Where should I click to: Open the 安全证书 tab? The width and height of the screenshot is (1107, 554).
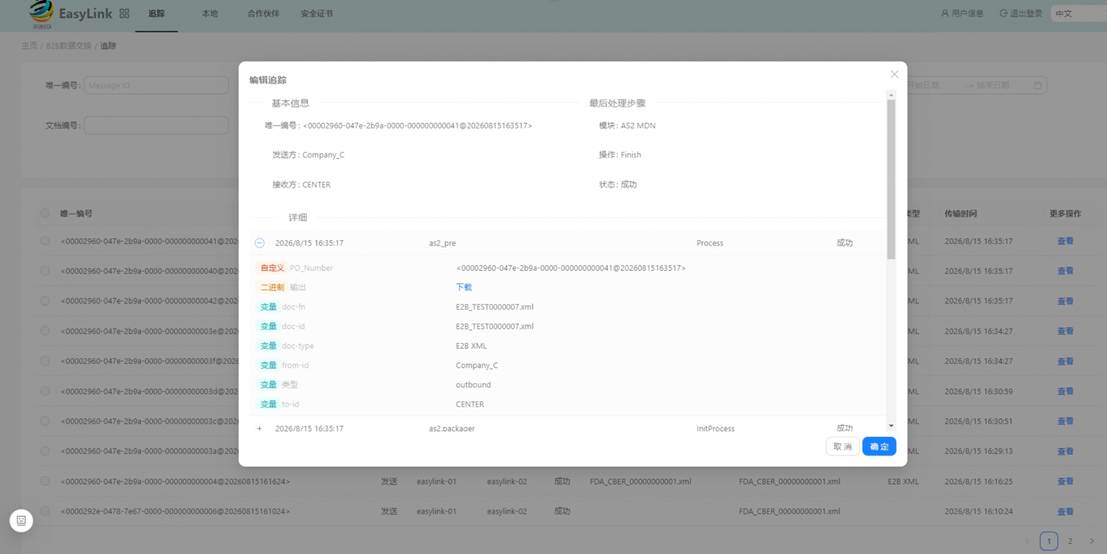pyautogui.click(x=317, y=13)
